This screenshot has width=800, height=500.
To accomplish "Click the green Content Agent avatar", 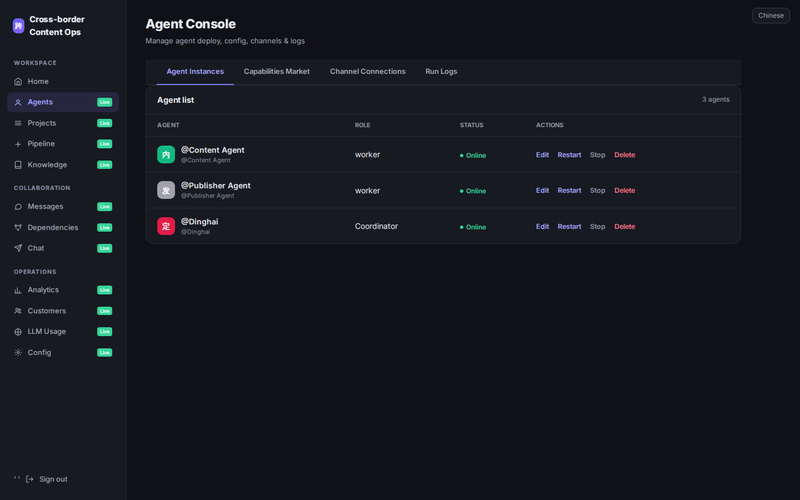I will [166, 155].
